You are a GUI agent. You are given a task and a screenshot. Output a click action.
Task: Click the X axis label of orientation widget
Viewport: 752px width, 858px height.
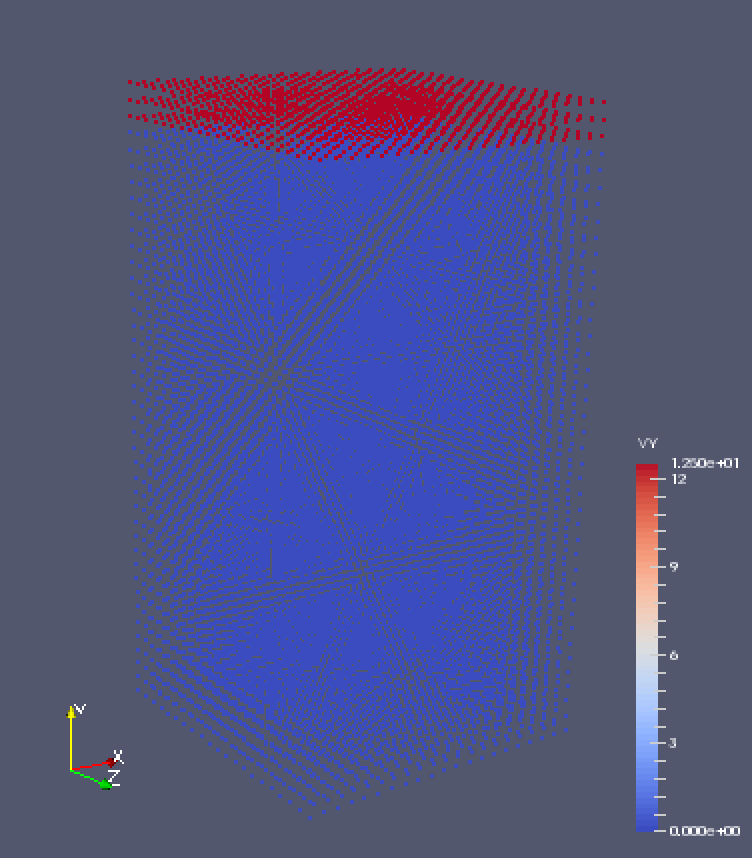coord(118,757)
